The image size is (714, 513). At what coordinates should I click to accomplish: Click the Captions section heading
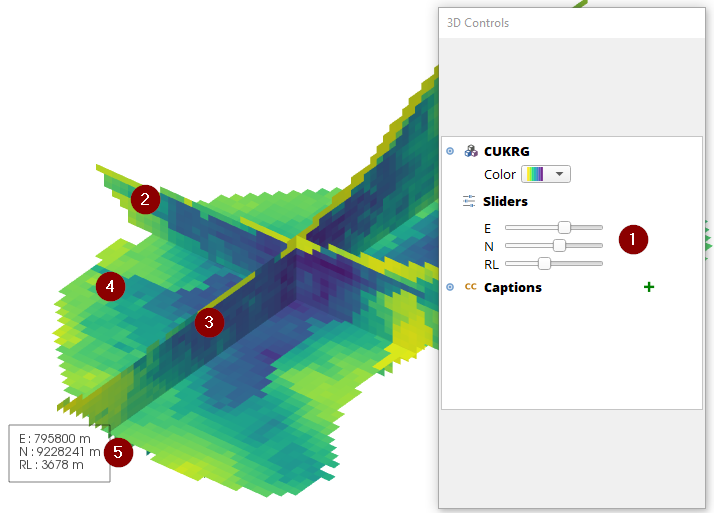(x=513, y=288)
